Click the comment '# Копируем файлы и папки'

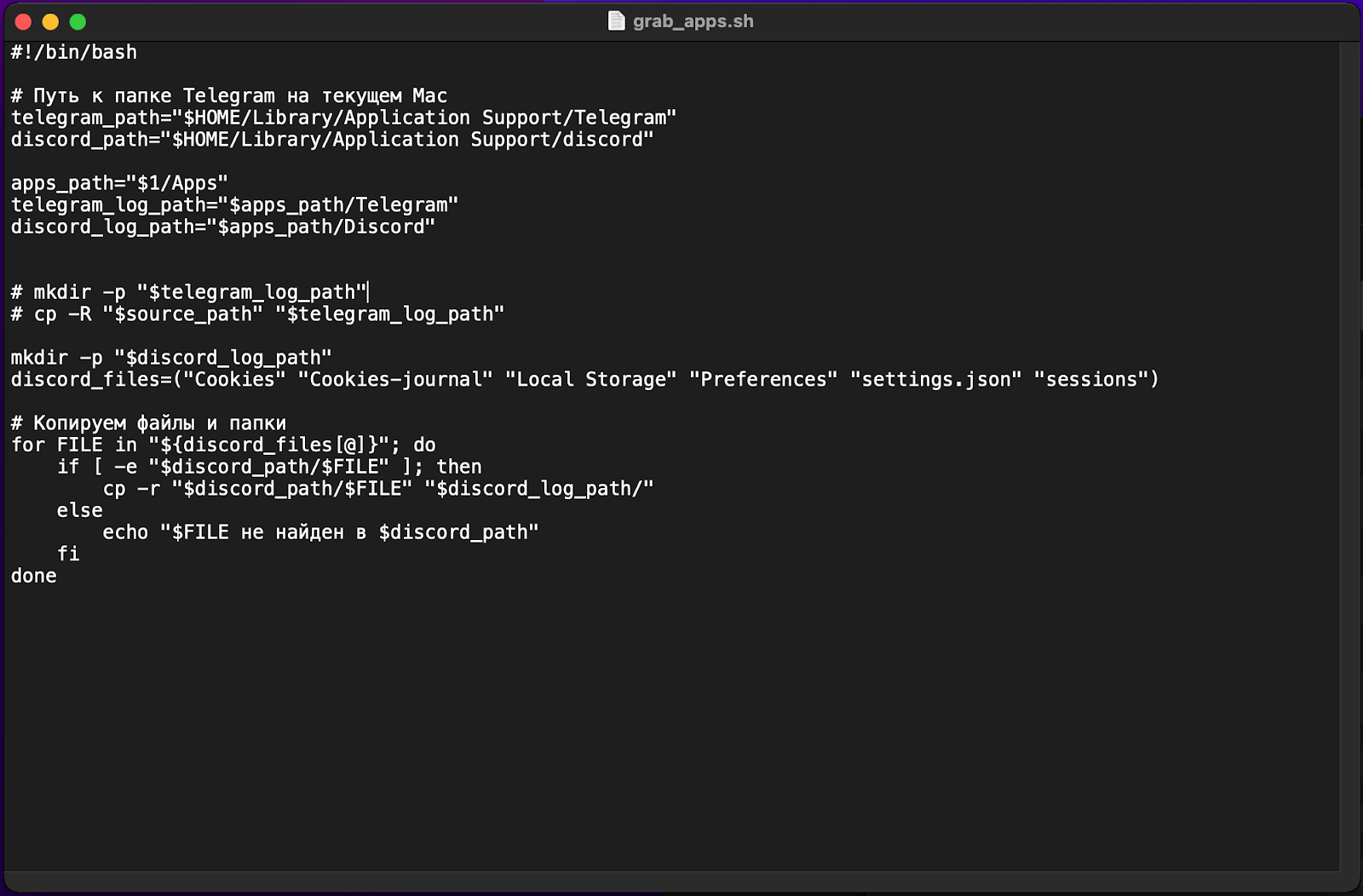coord(149,423)
